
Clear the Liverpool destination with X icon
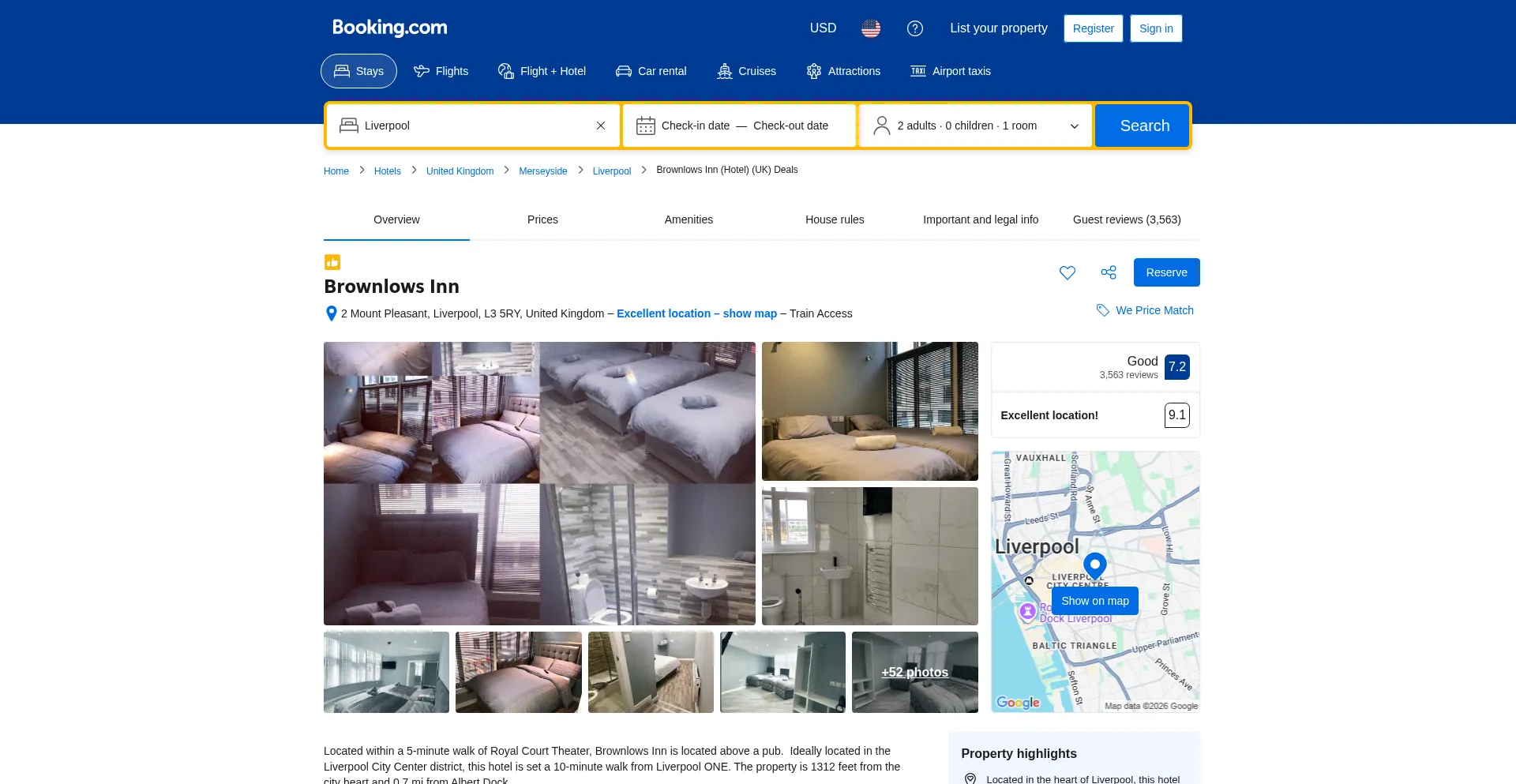(601, 126)
